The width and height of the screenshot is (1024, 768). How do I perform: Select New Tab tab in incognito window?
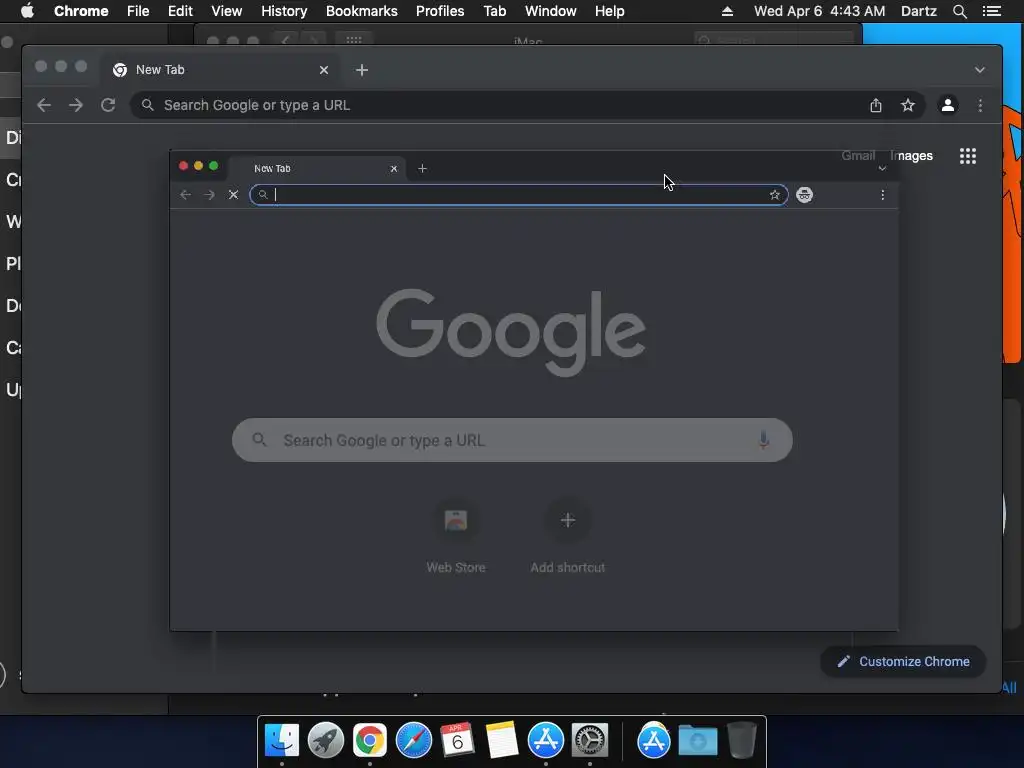click(317, 168)
